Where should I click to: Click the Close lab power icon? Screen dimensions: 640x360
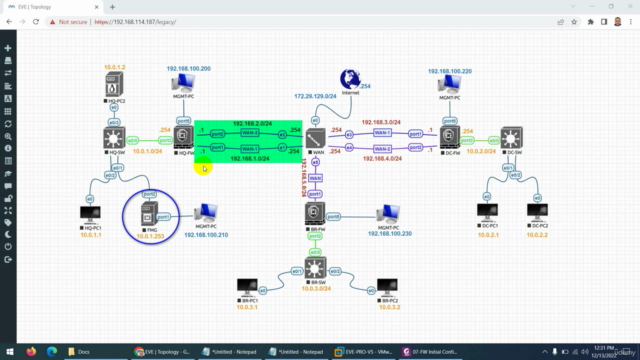(x=8, y=247)
